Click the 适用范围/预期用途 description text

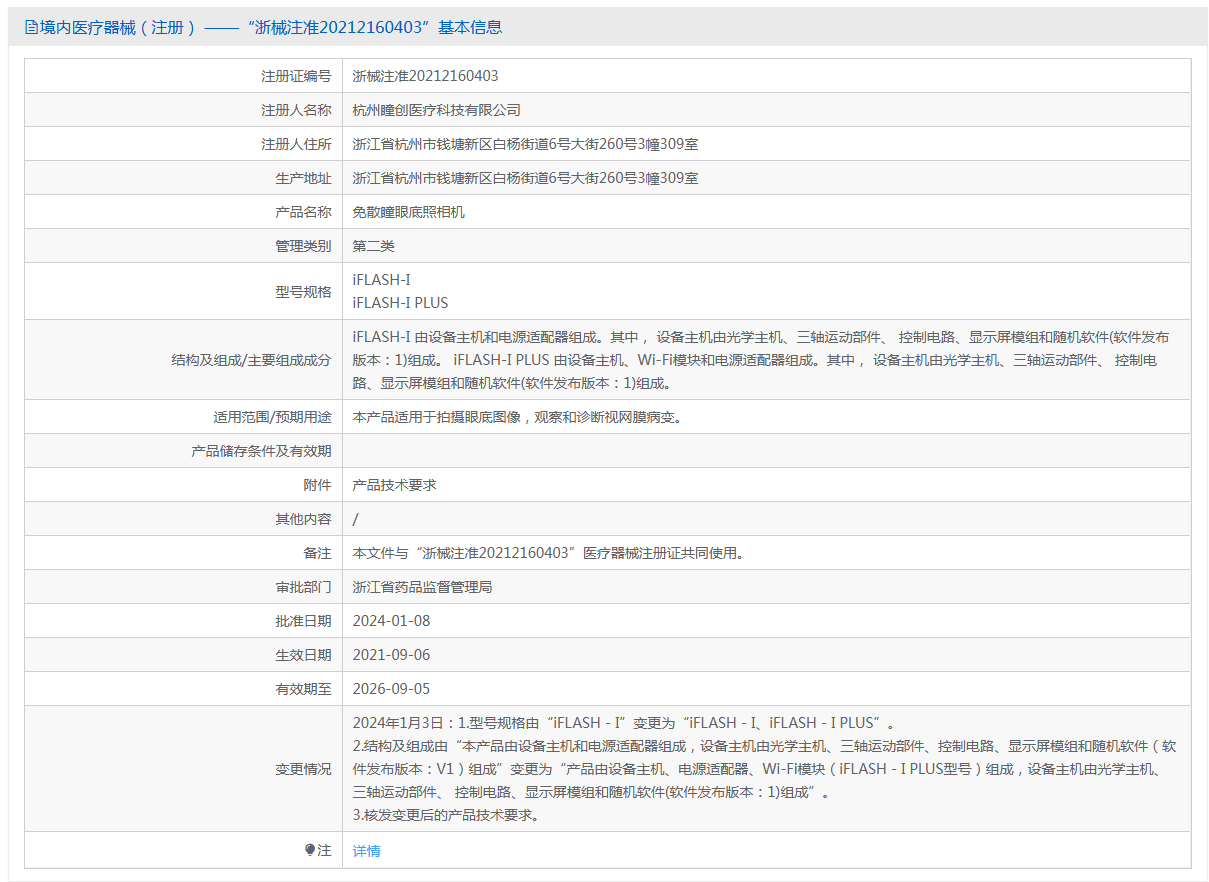point(518,417)
